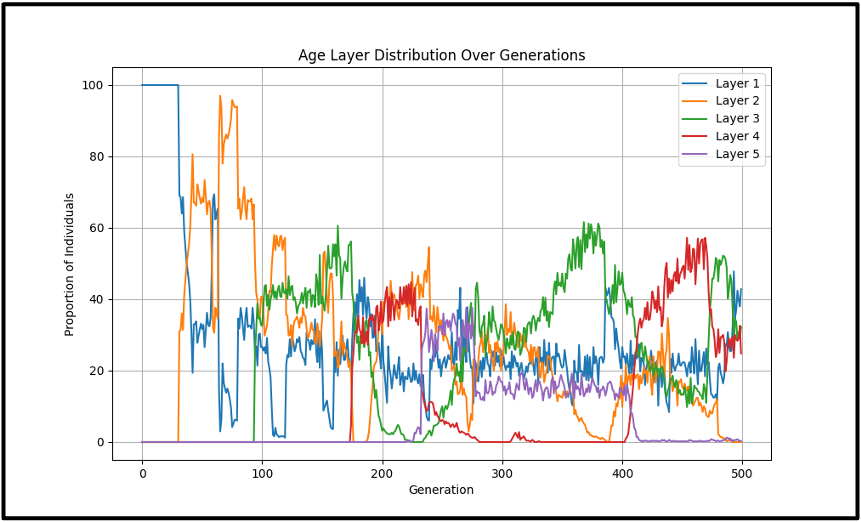Image resolution: width=861 pixels, height=522 pixels.
Task: Click the x-axis tick label 200
Action: click(x=382, y=472)
